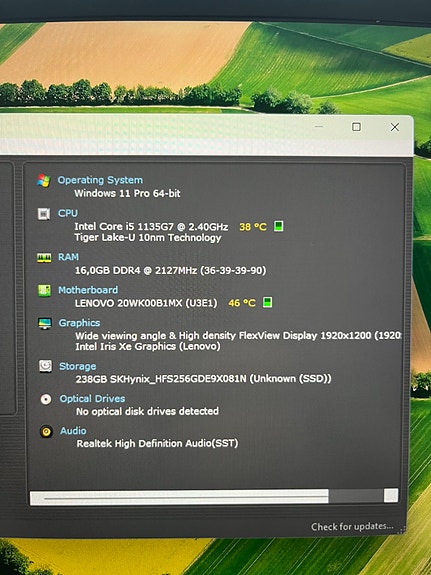Open the Graphics section heading

point(80,323)
